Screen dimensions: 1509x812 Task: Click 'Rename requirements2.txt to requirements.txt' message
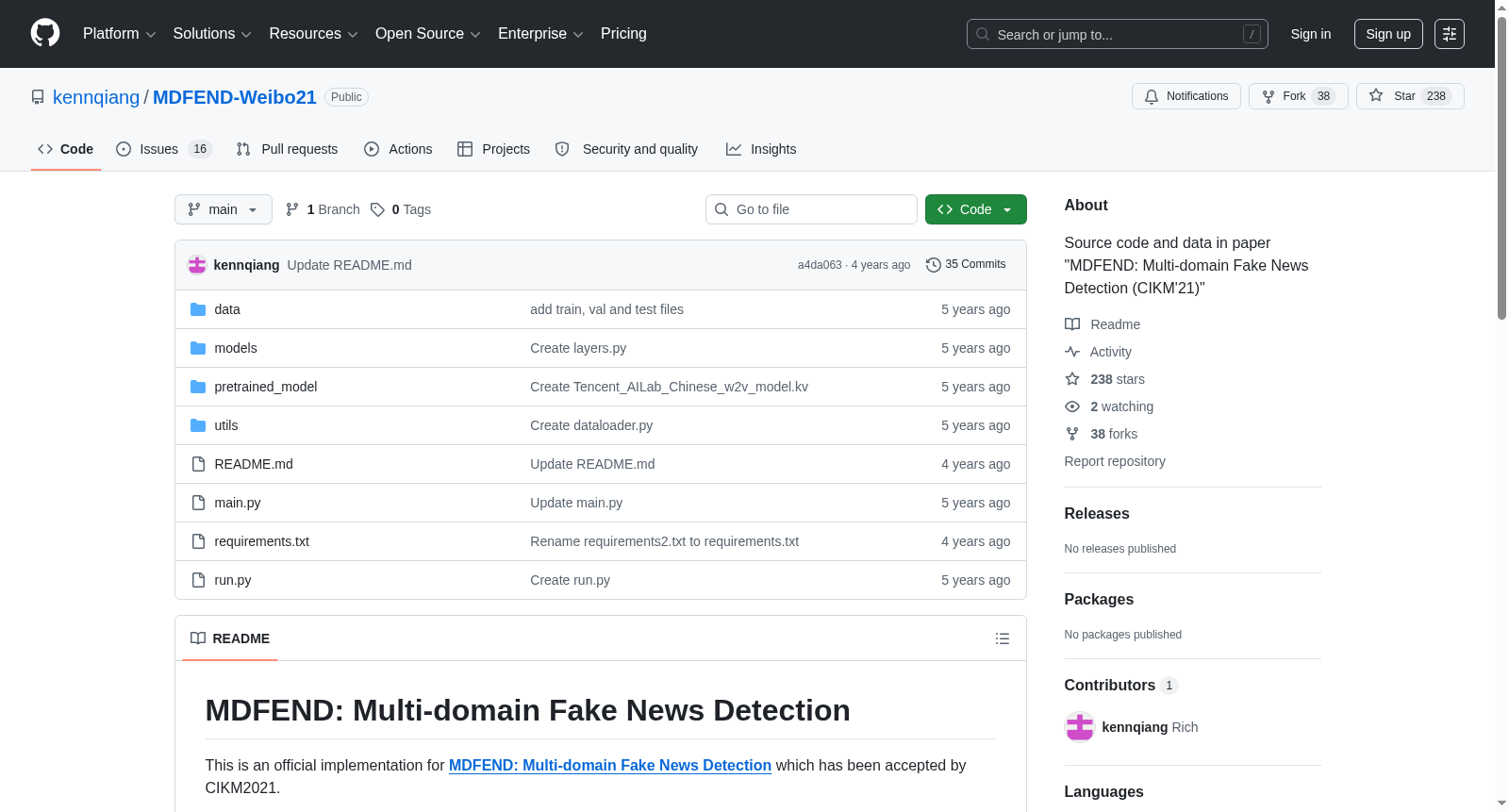click(x=664, y=541)
